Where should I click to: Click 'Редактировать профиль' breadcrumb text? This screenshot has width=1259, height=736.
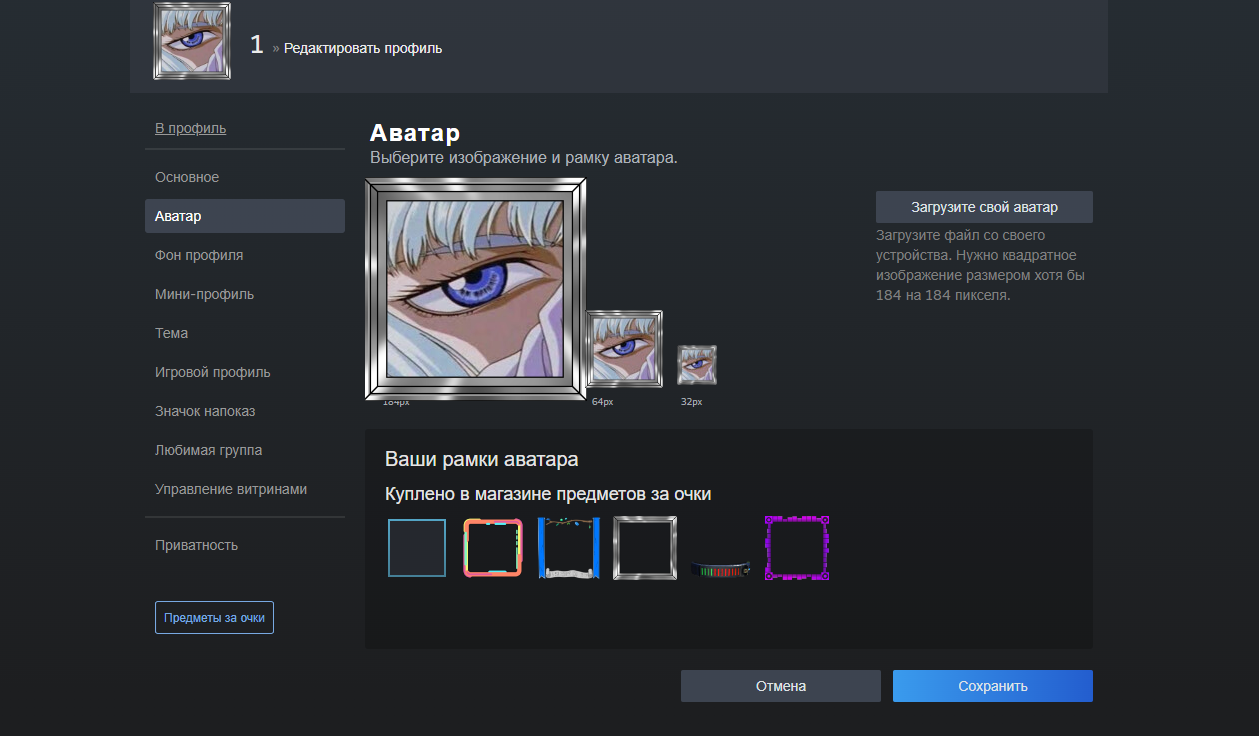(x=363, y=48)
